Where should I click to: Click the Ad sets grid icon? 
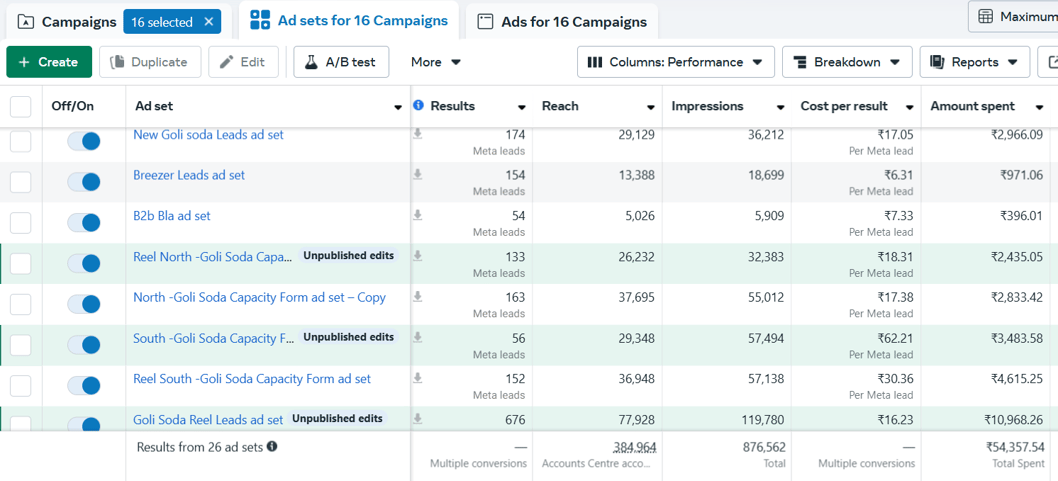[260, 21]
